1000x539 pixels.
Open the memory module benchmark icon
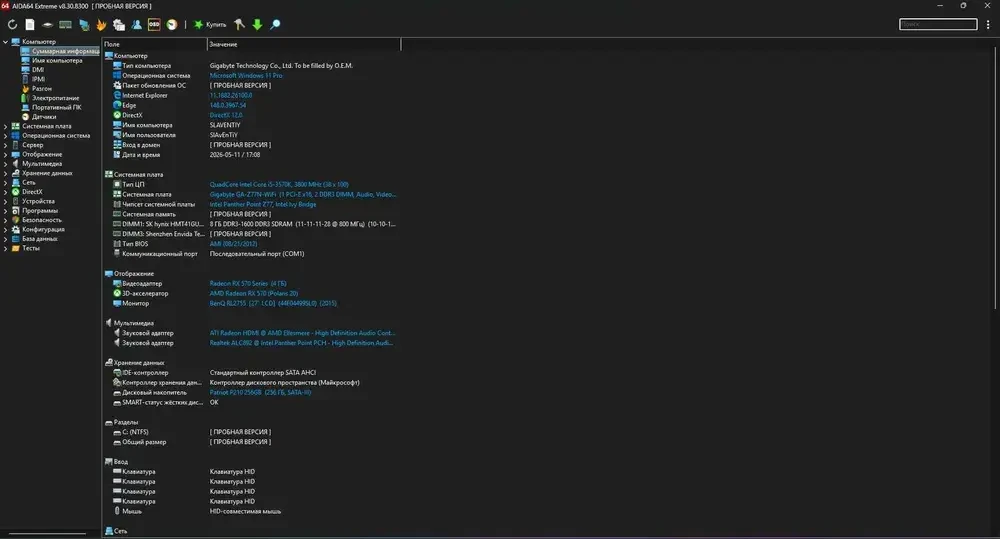tap(66, 24)
